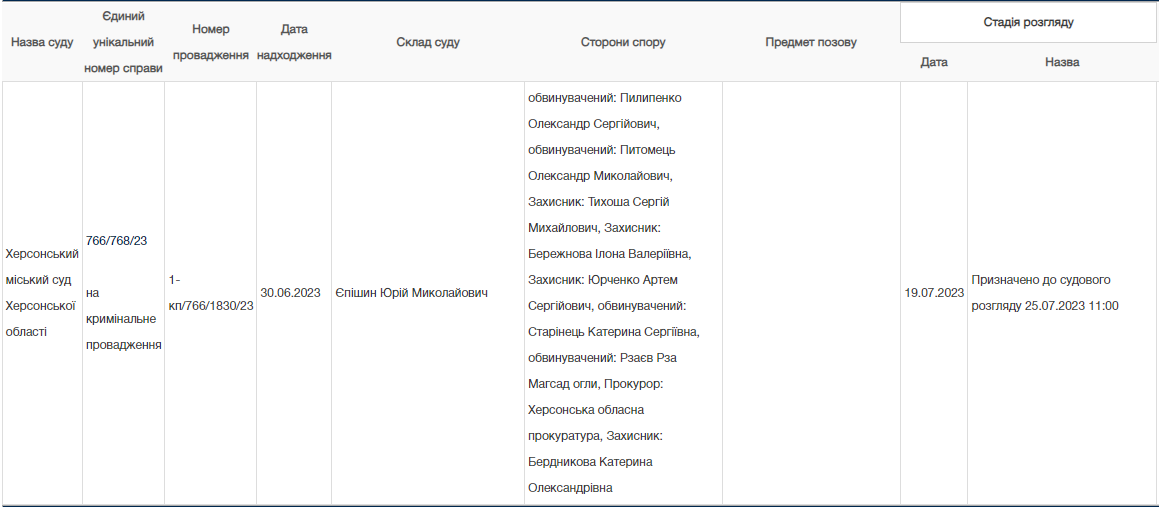Select the "Склад суду" column header
Screen dimensions: 1159x507
[x=427, y=43]
